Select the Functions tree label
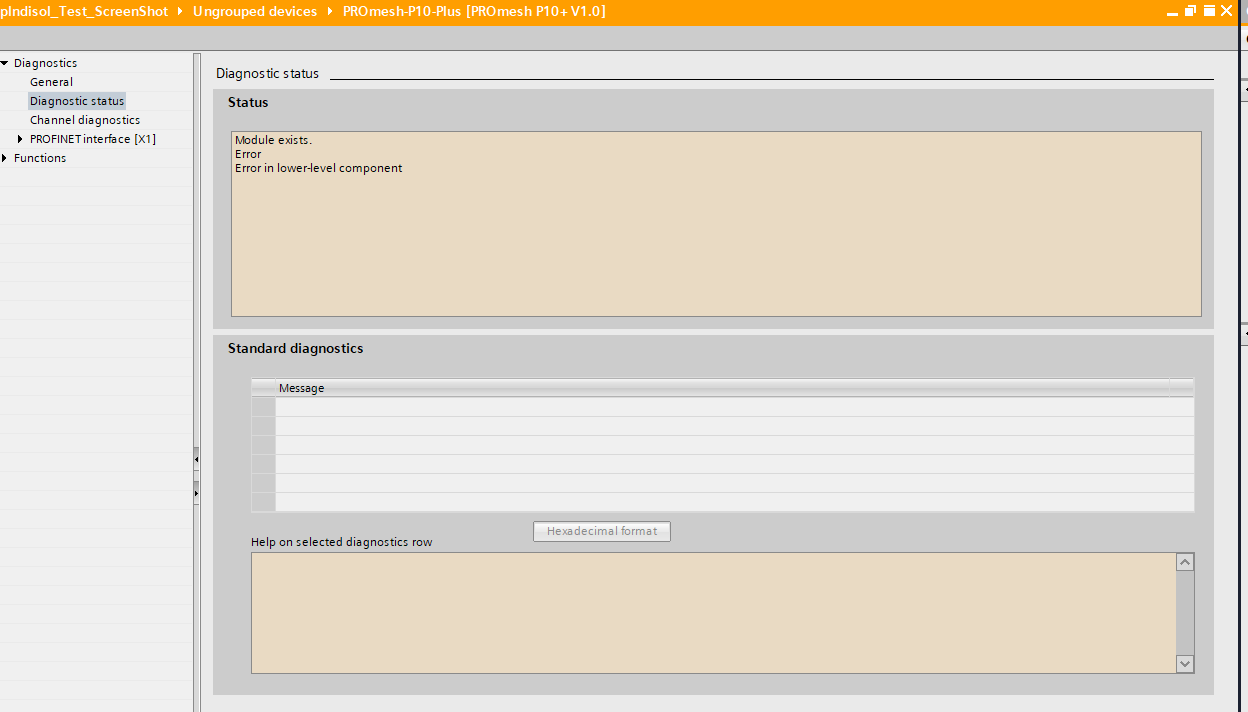 click(40, 158)
